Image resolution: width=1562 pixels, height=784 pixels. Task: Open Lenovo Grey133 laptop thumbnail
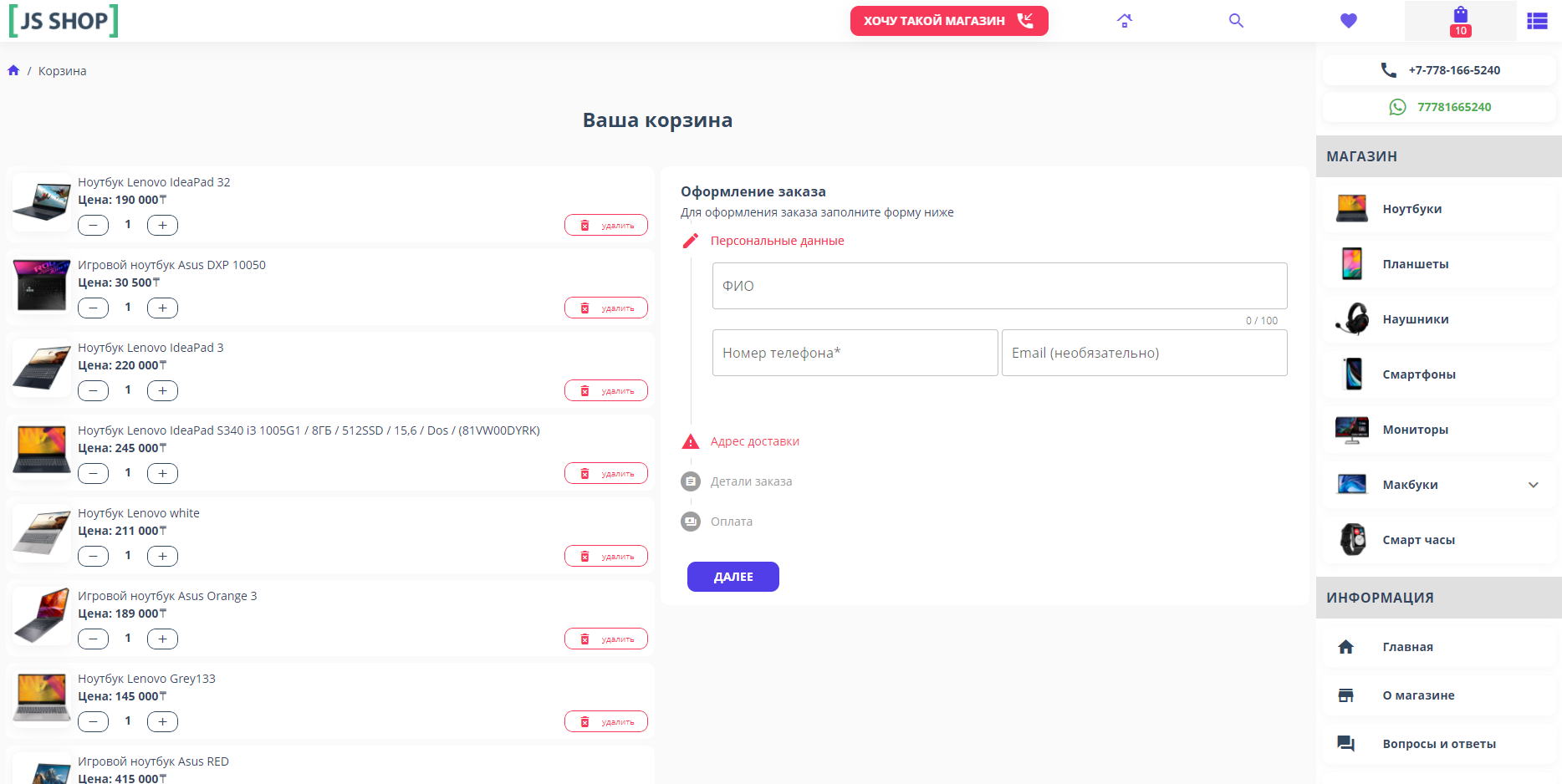point(42,699)
